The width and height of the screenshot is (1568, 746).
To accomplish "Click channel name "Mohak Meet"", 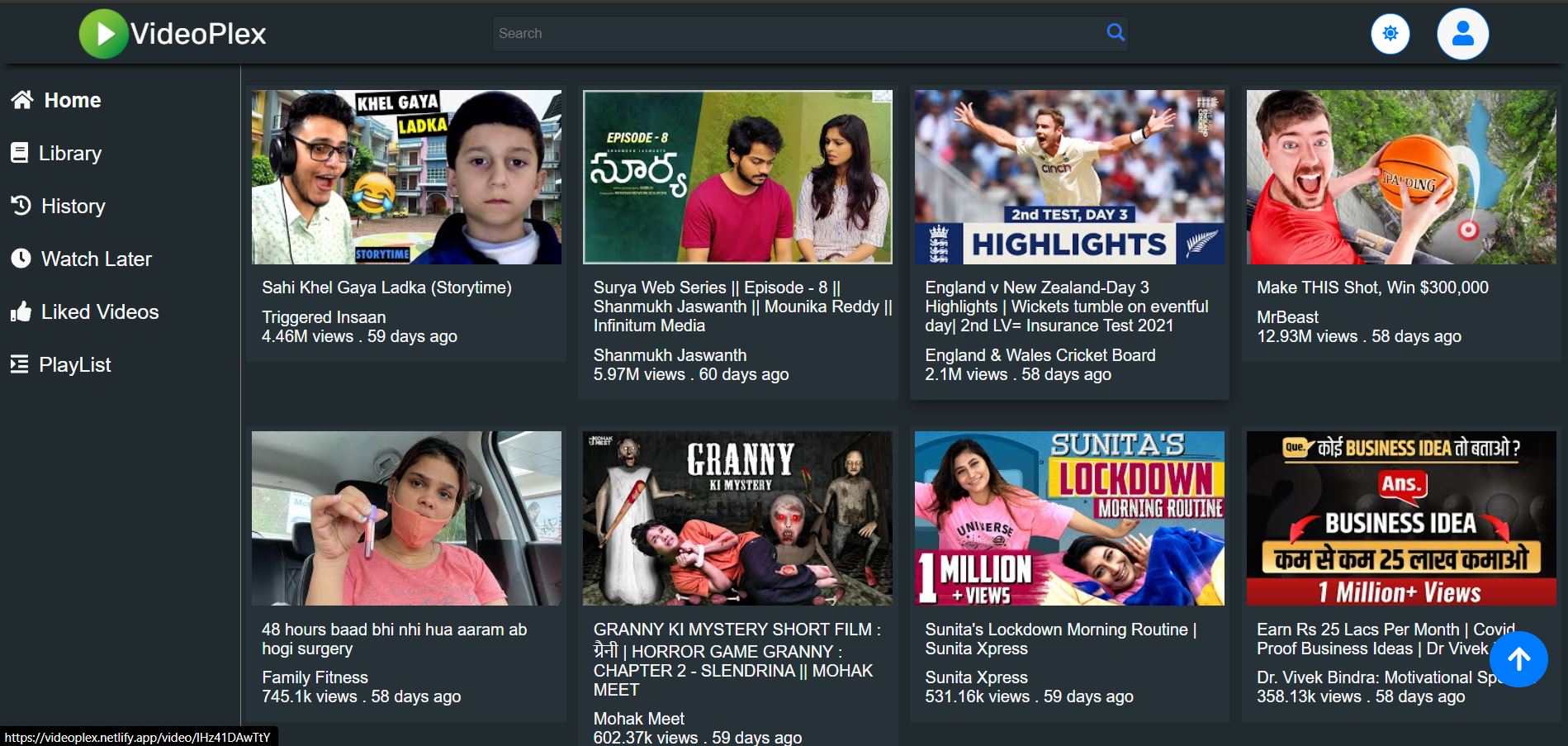I will tap(638, 719).
